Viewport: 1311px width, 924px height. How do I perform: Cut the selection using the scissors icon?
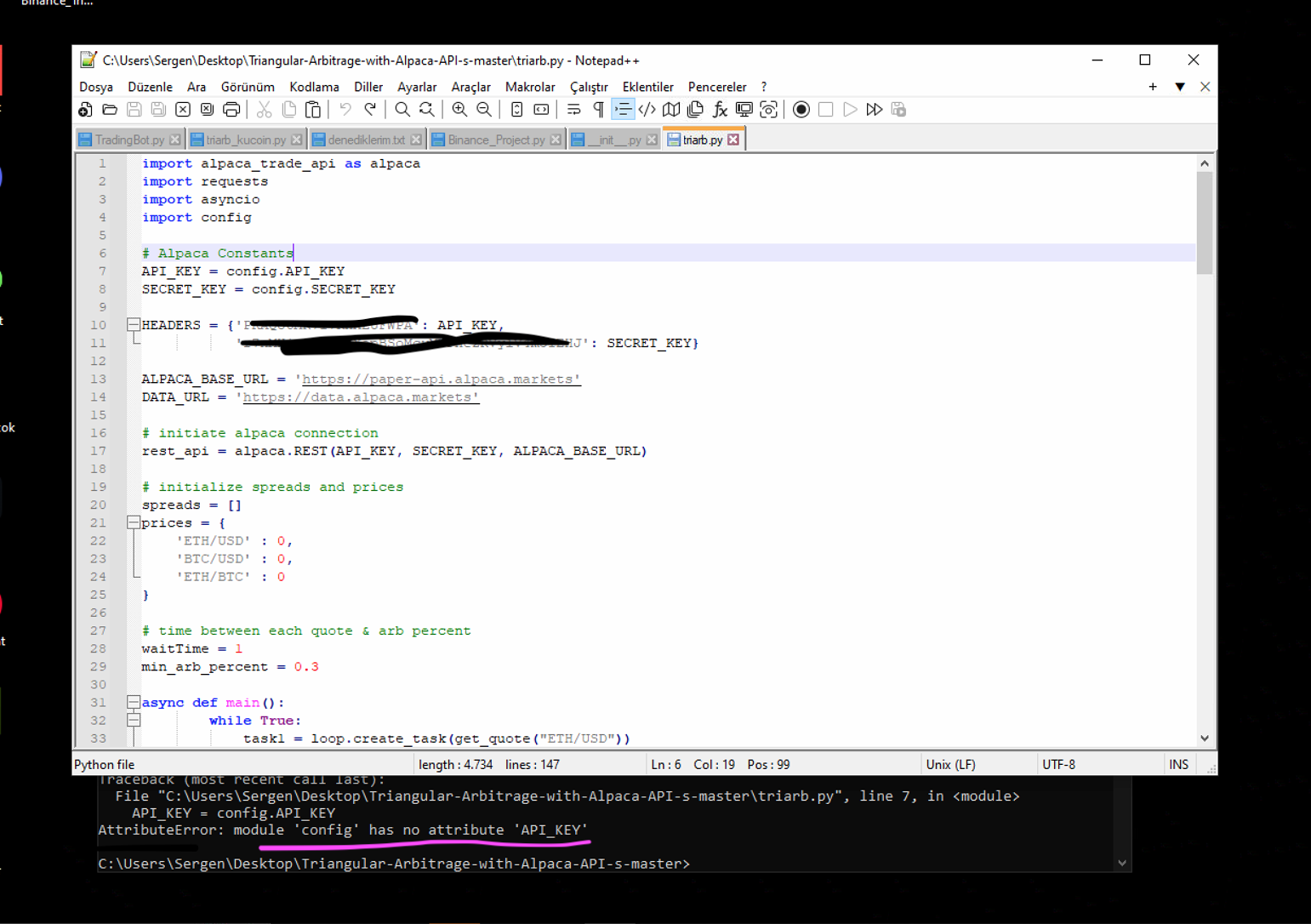coord(265,110)
